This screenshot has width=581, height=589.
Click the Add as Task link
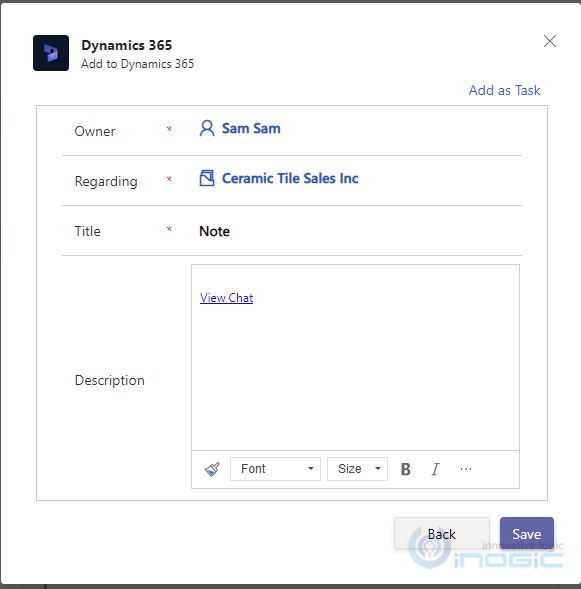[x=504, y=90]
